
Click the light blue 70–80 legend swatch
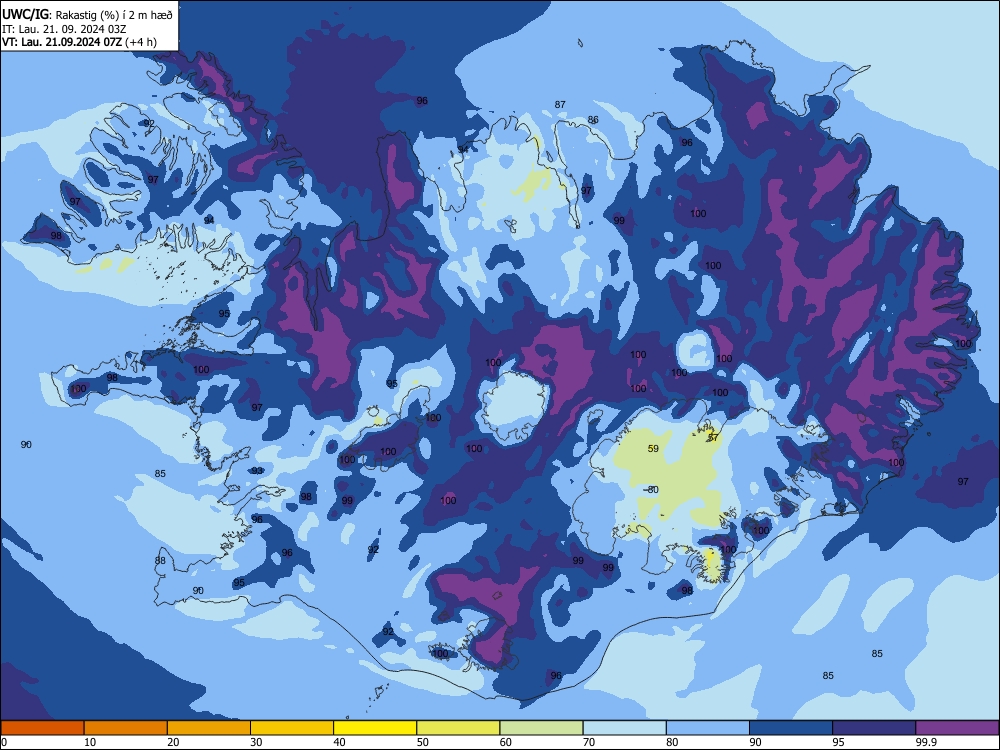click(624, 728)
